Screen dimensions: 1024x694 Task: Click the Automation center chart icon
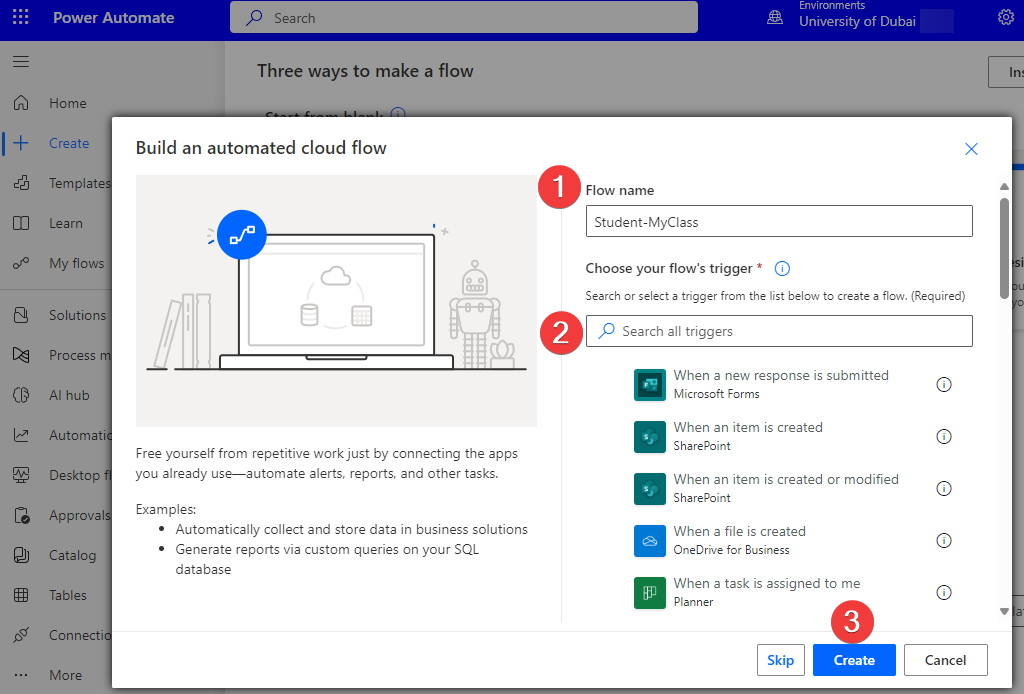pos(21,435)
